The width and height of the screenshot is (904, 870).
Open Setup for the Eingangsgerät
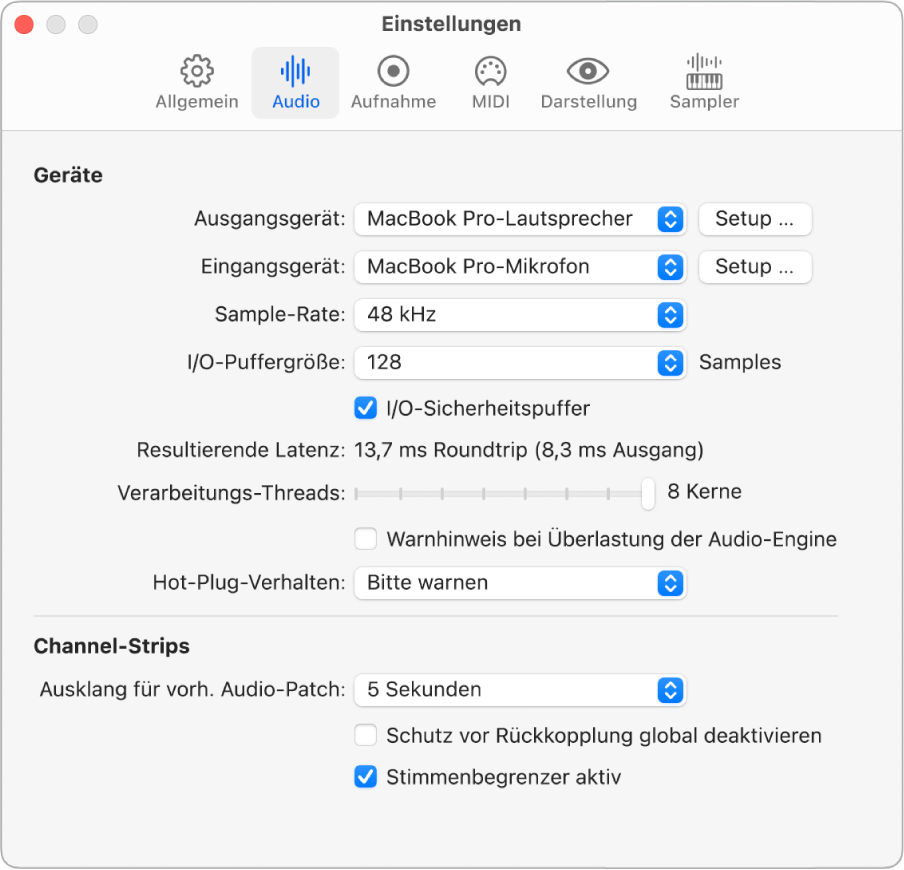click(x=755, y=267)
